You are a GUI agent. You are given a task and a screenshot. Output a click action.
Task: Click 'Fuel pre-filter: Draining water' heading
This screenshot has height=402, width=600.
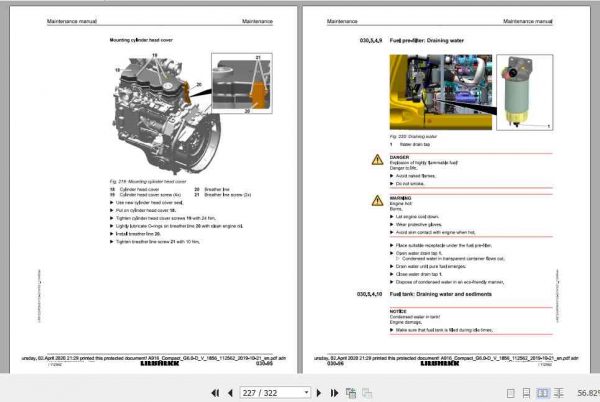[427, 41]
